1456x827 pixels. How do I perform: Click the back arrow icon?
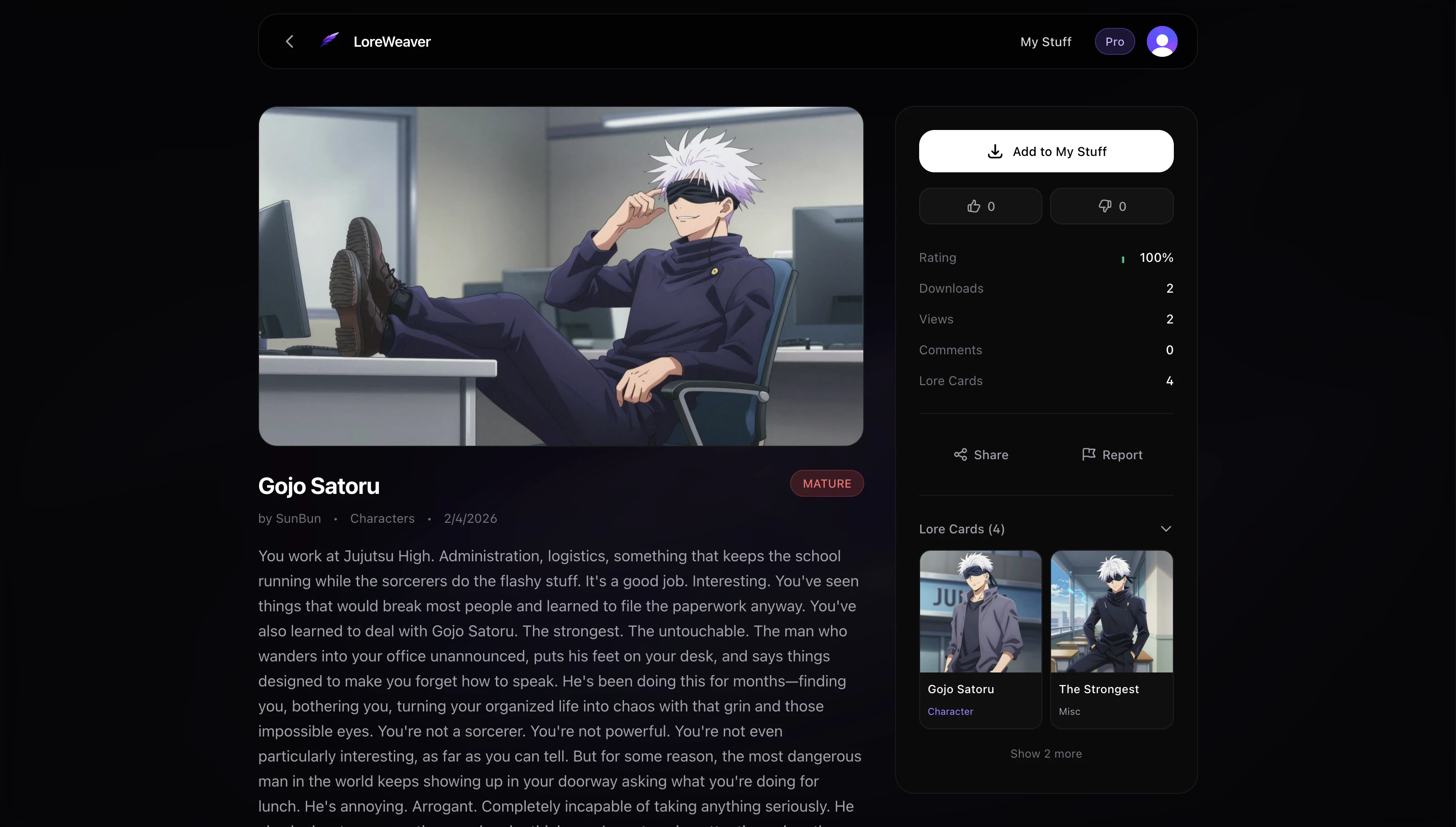click(290, 41)
